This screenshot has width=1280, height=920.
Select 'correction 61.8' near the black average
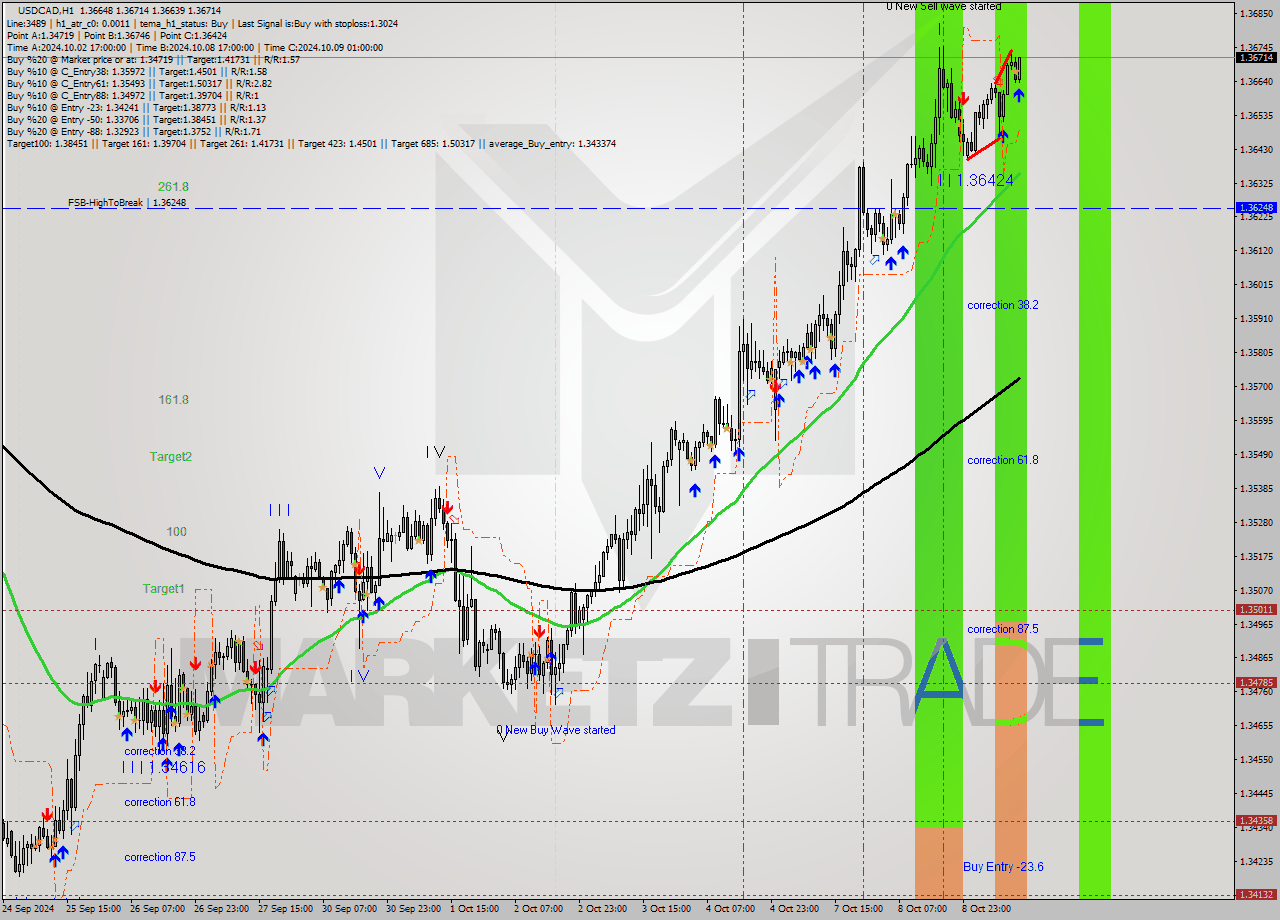pos(1003,460)
